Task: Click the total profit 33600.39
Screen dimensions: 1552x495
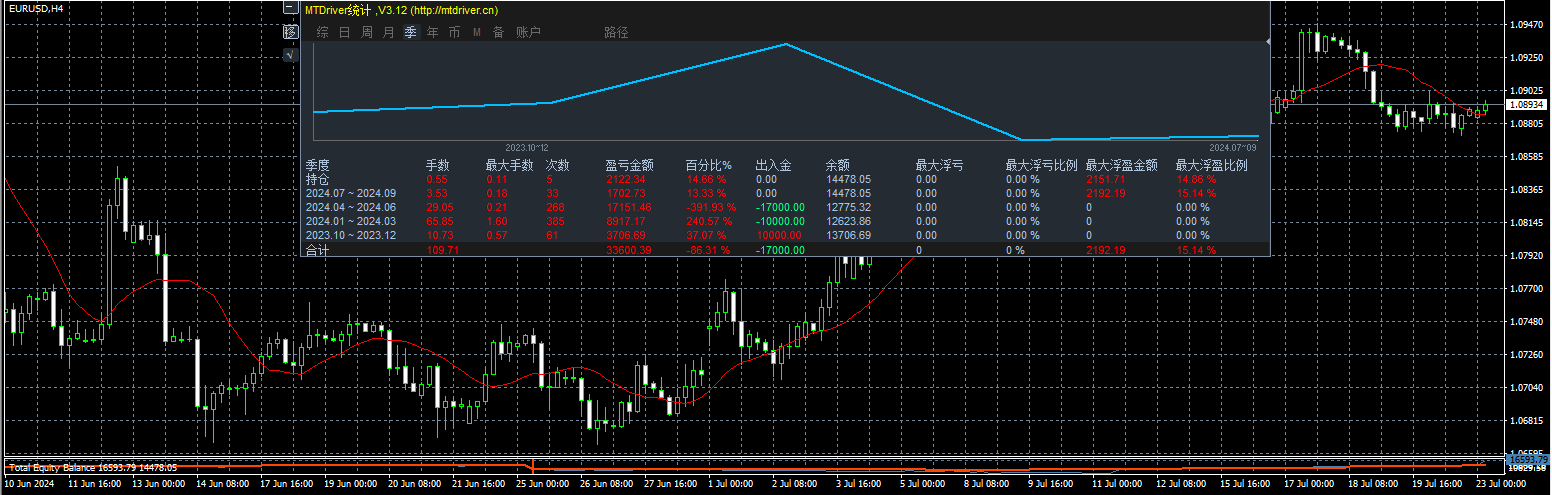Action: click(x=628, y=250)
